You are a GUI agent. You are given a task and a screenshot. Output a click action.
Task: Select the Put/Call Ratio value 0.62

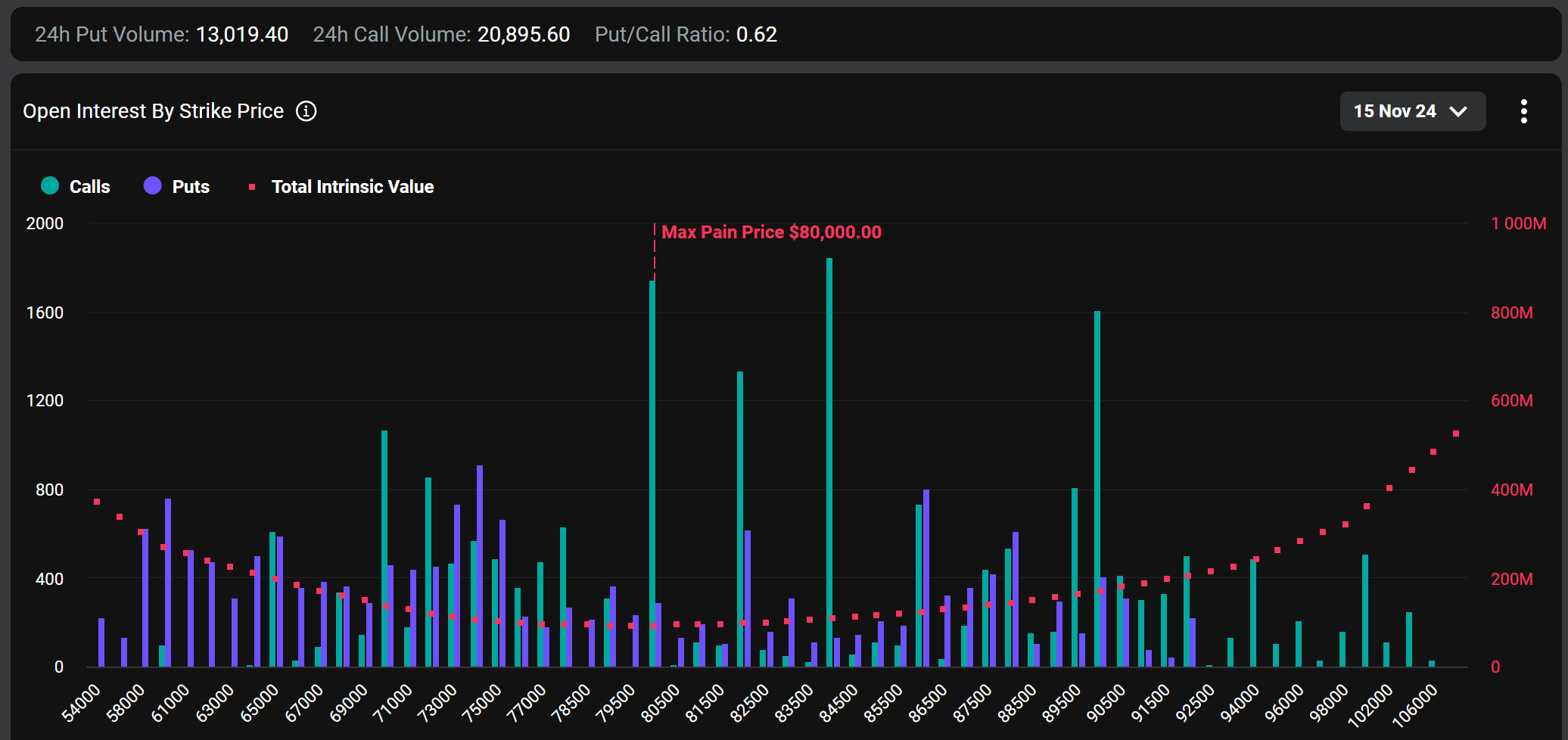click(757, 35)
